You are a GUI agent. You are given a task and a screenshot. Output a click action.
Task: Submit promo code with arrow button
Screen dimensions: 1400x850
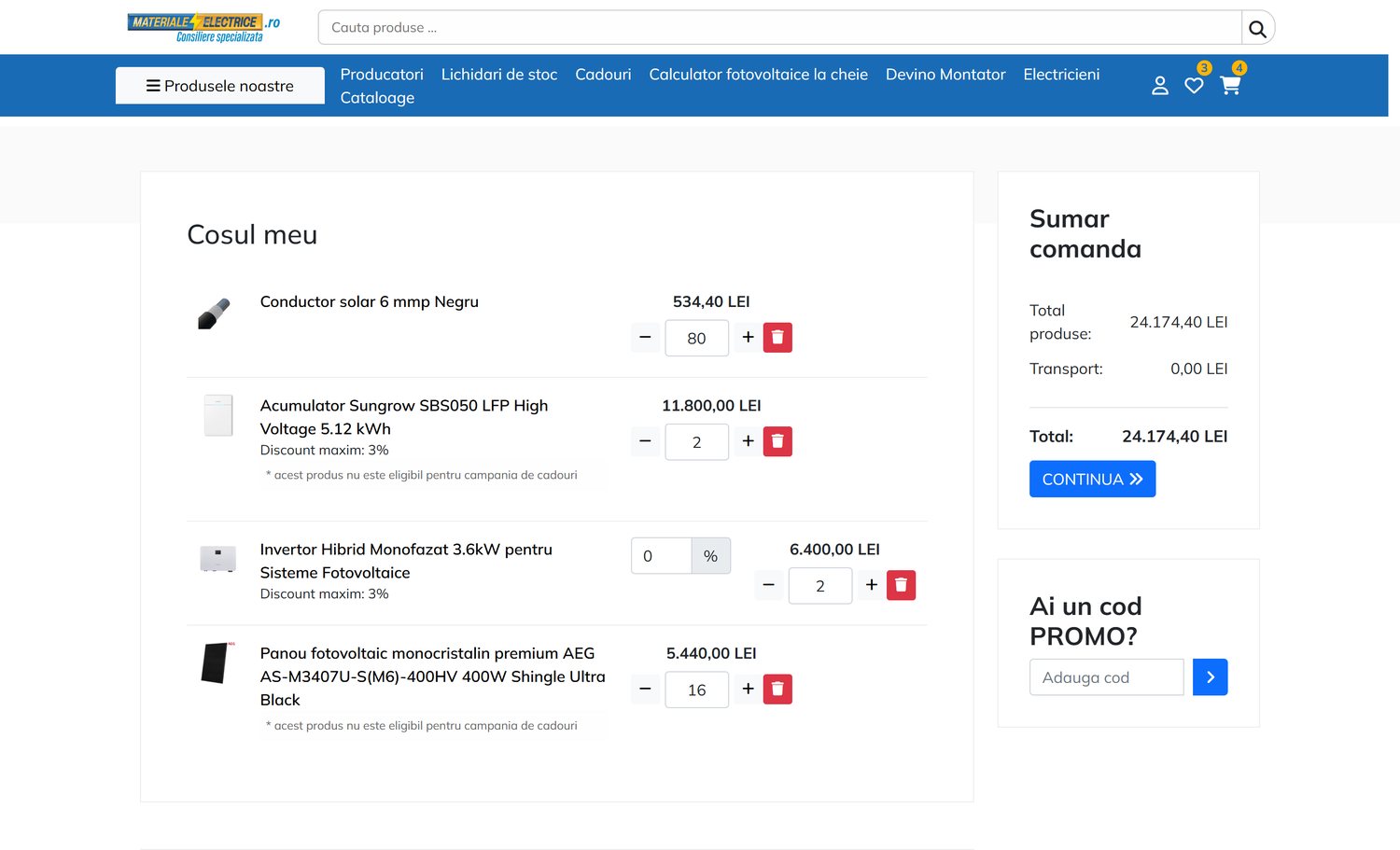pyautogui.click(x=1210, y=677)
